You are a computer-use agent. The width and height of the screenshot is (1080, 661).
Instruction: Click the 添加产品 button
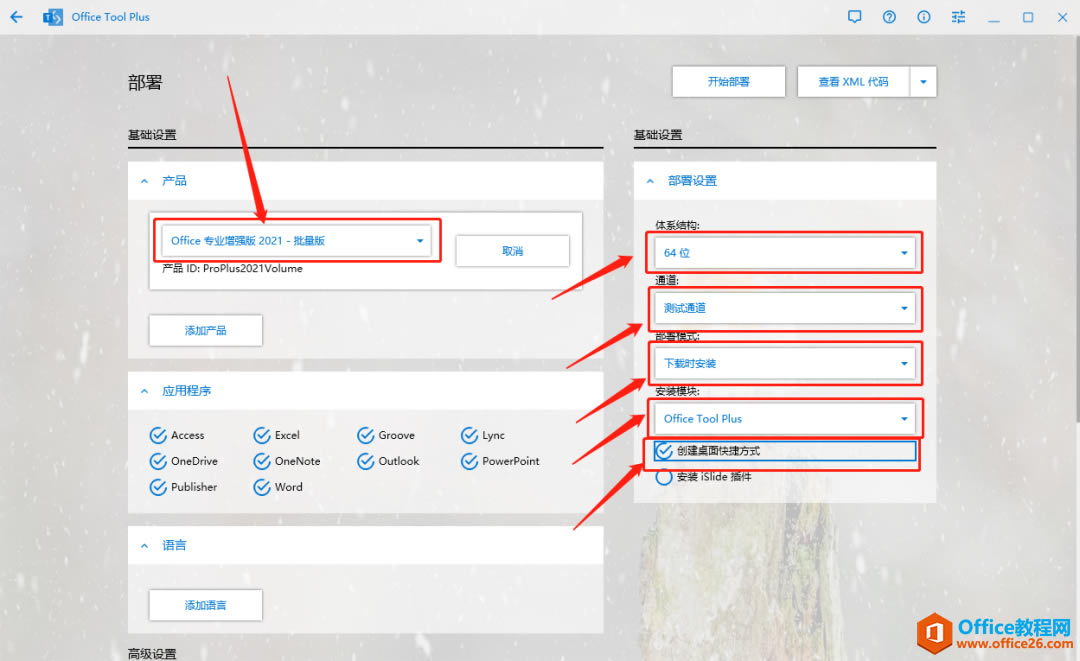click(x=205, y=330)
